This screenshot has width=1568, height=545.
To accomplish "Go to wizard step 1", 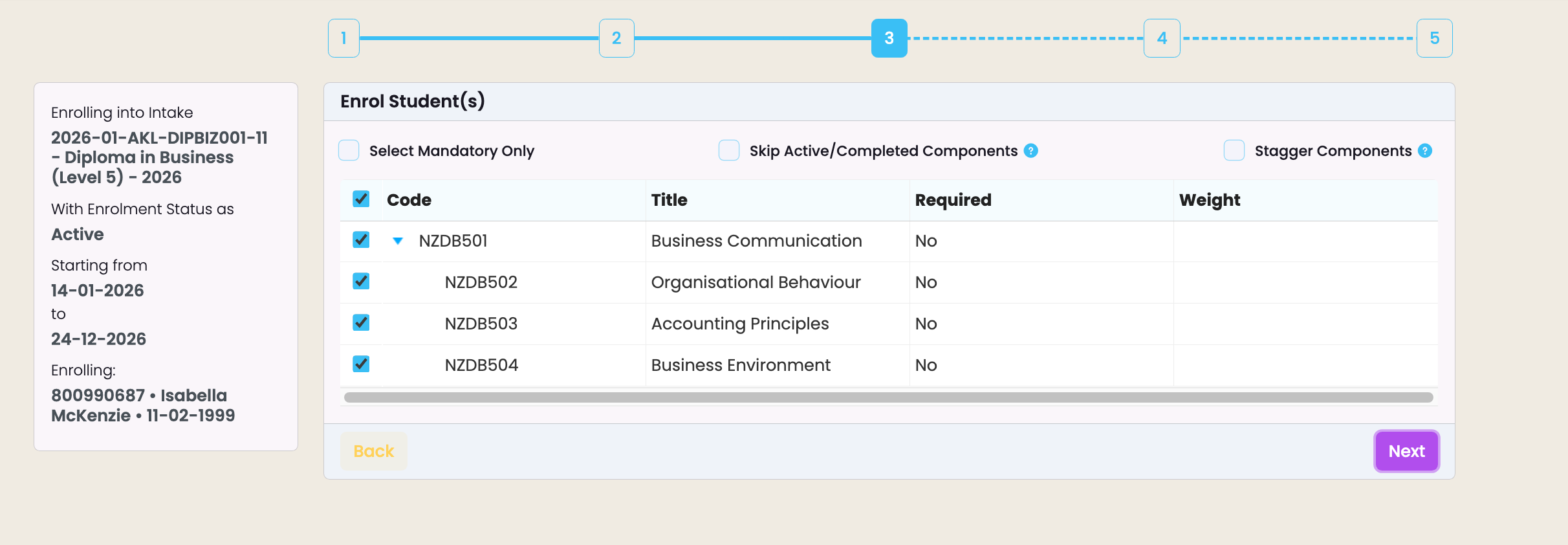I will (343, 38).
